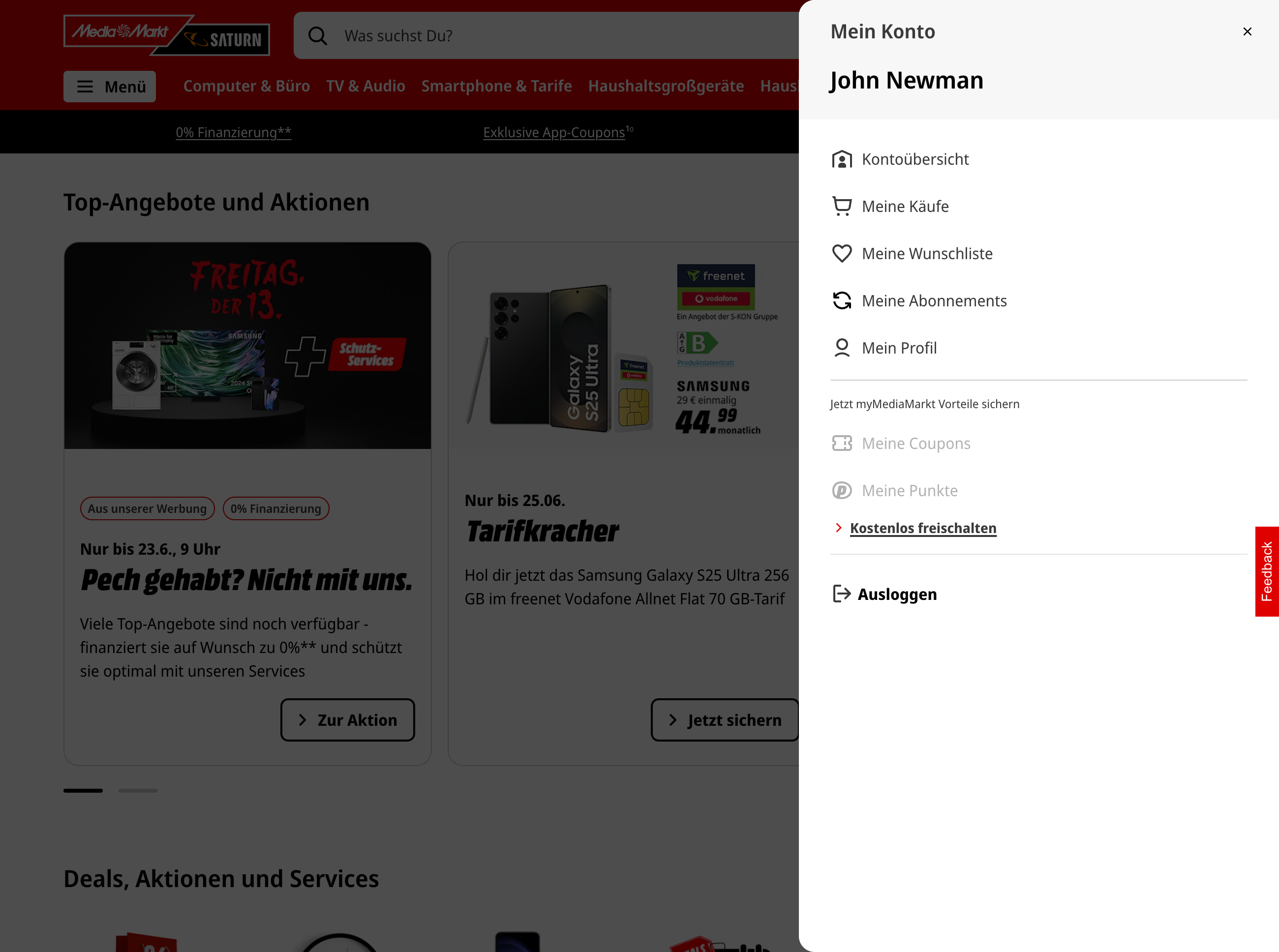Click the Jetzt sichern button
The width and height of the screenshot is (1279, 952).
pyautogui.click(x=724, y=720)
